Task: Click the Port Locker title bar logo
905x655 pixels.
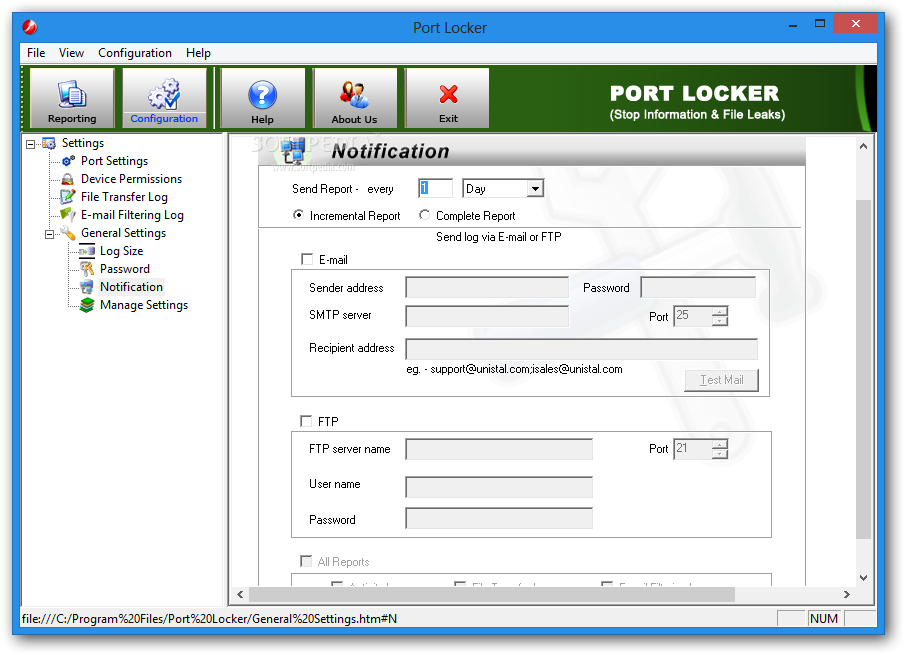Action: pyautogui.click(x=29, y=27)
